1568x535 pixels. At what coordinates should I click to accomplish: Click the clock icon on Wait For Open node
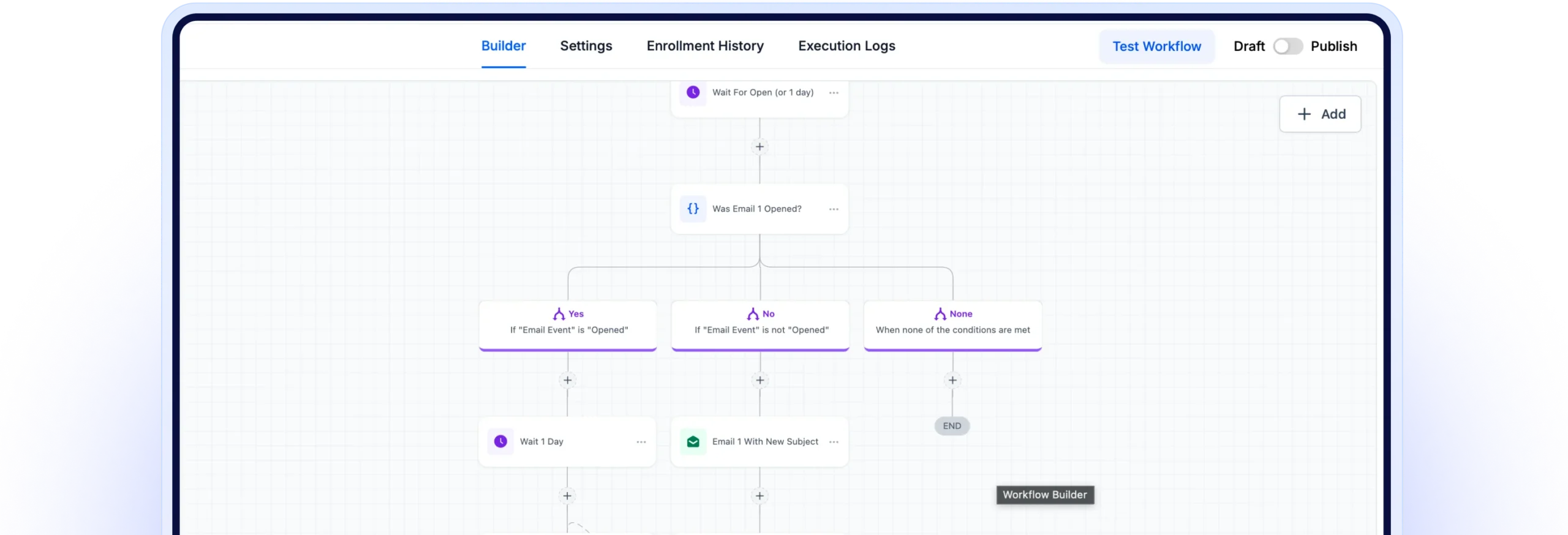click(693, 92)
